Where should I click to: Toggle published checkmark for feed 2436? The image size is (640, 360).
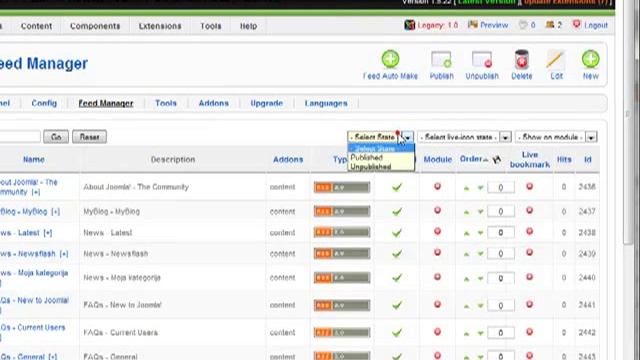[397, 187]
